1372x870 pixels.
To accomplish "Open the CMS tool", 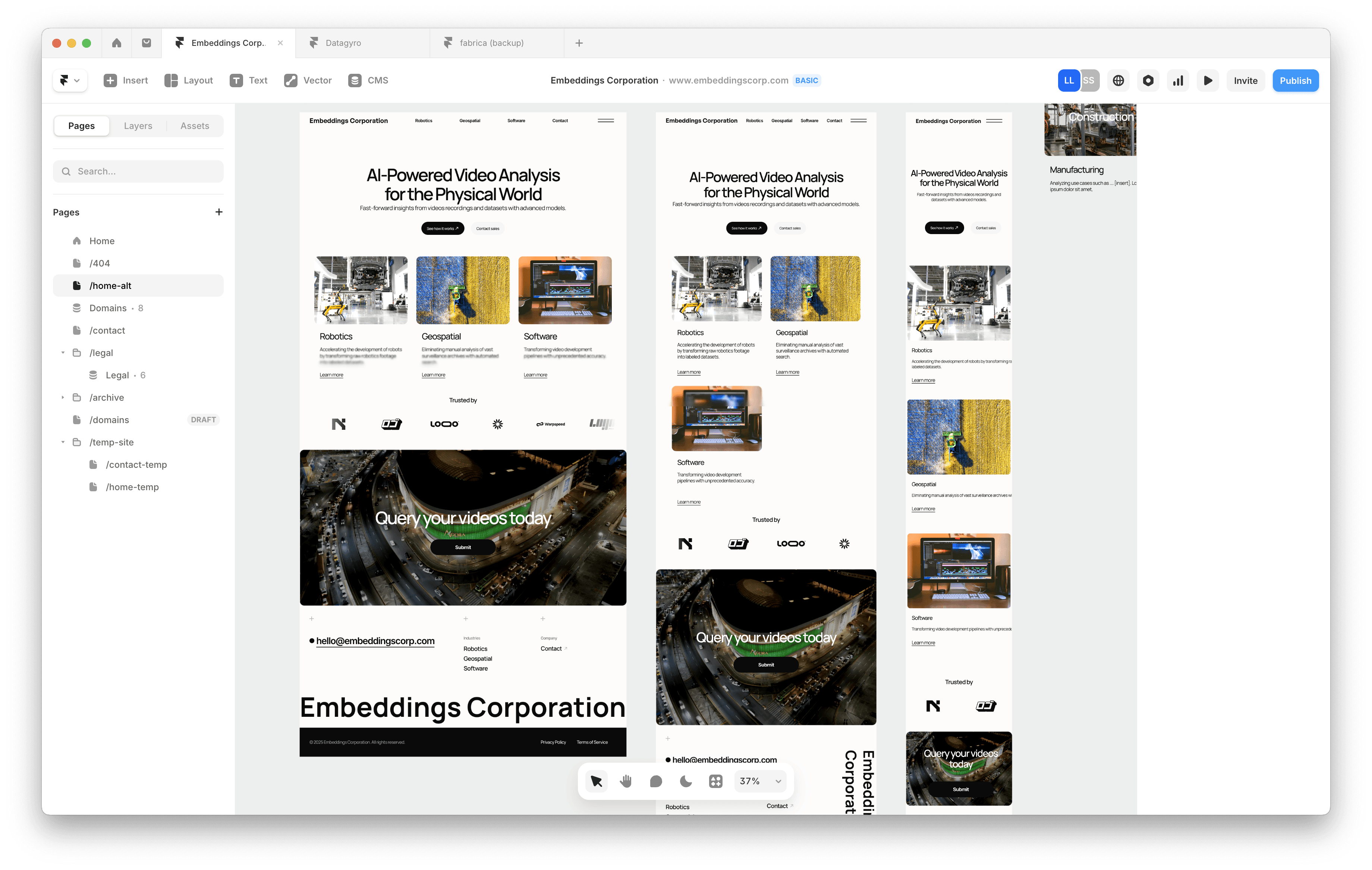I will 368,81.
